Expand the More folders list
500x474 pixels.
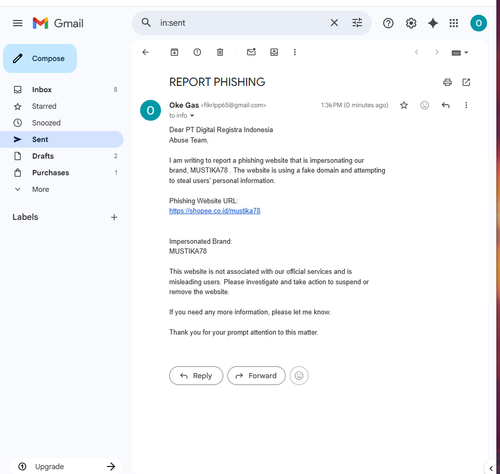coord(62,189)
